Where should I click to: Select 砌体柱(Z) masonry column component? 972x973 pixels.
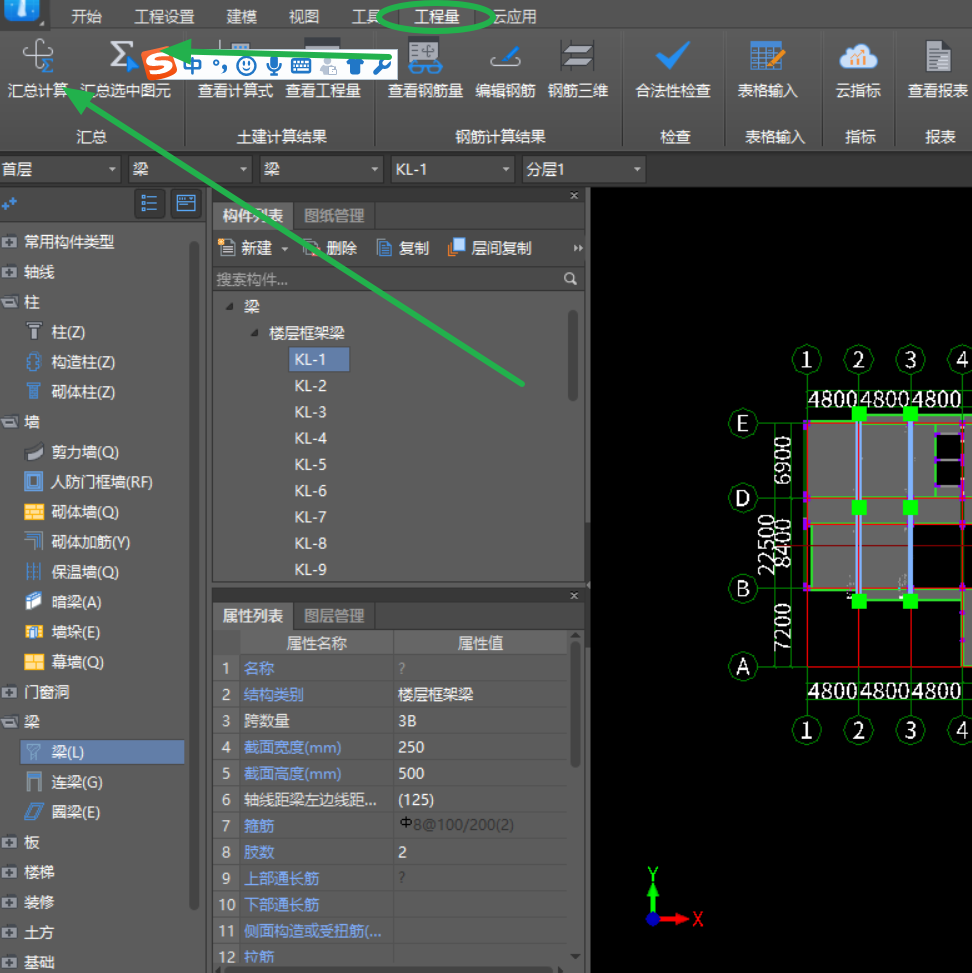(83, 392)
